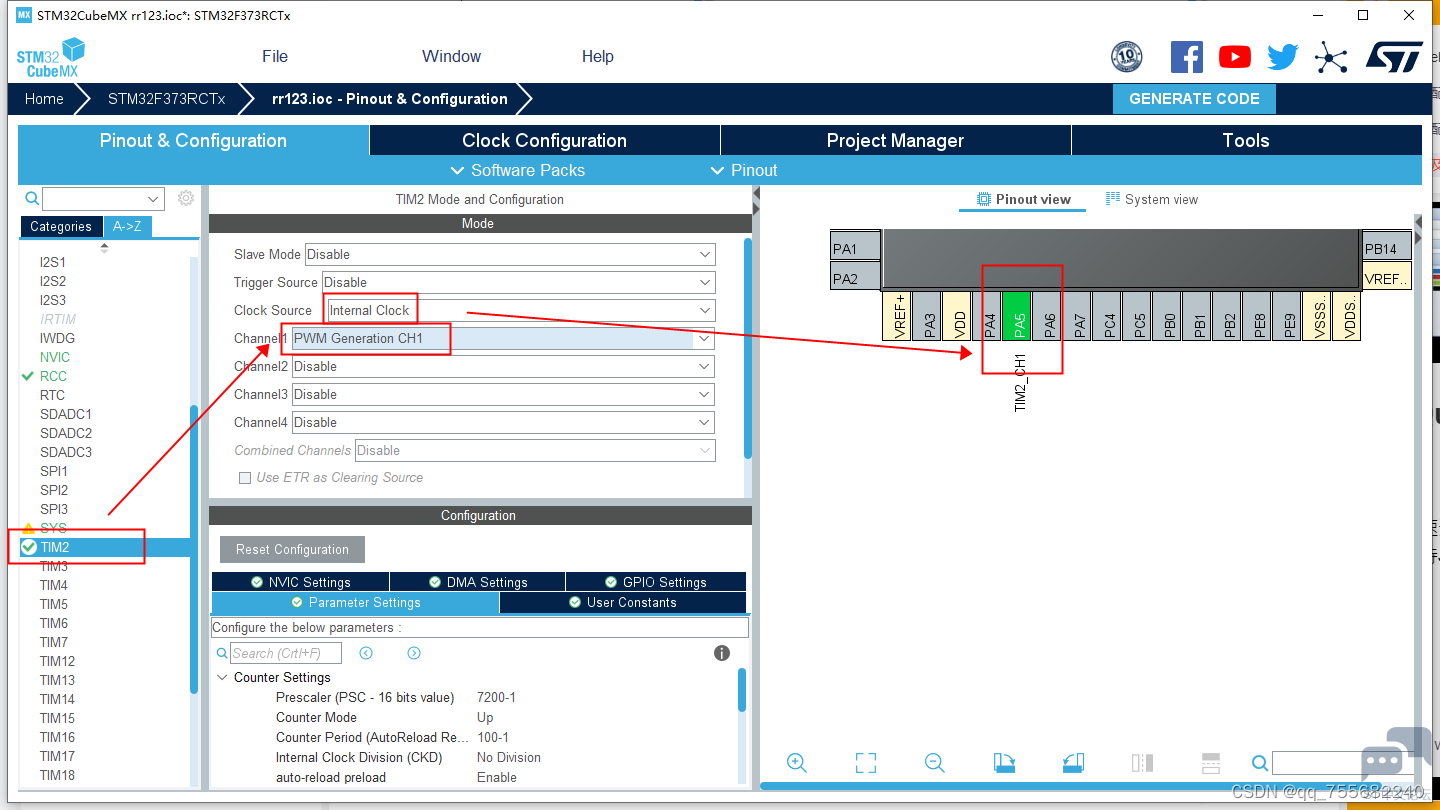
Task: Open the peripheral list settings gear
Action: click(186, 199)
